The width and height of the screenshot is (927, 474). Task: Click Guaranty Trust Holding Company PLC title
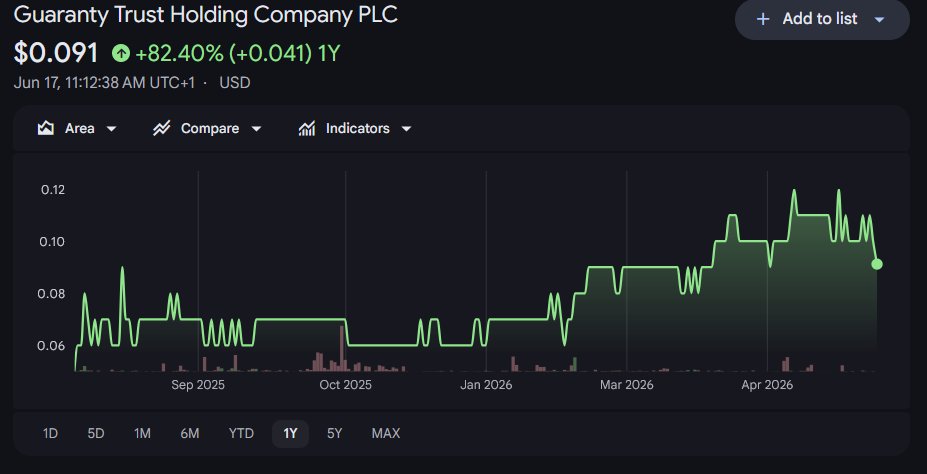205,15
